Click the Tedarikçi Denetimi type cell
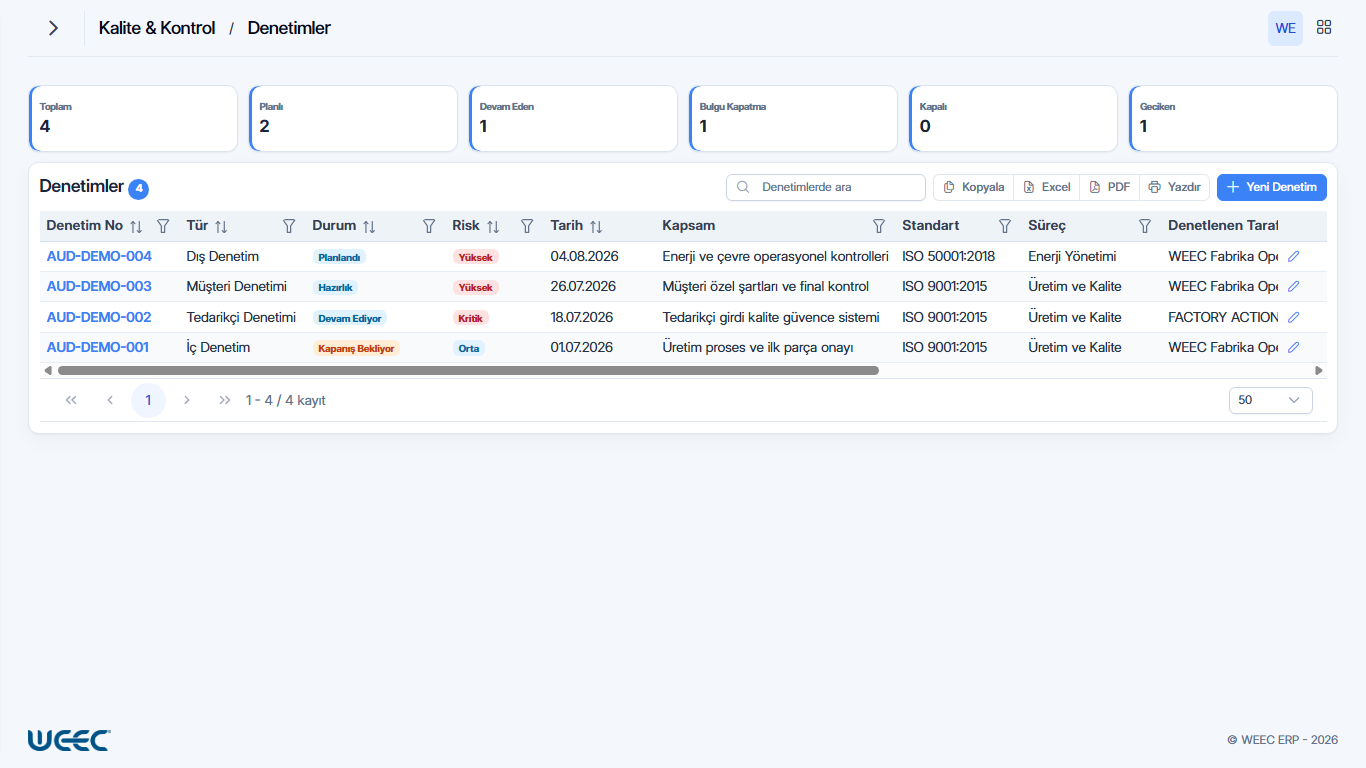This screenshot has height=768, width=1366. tap(242, 317)
